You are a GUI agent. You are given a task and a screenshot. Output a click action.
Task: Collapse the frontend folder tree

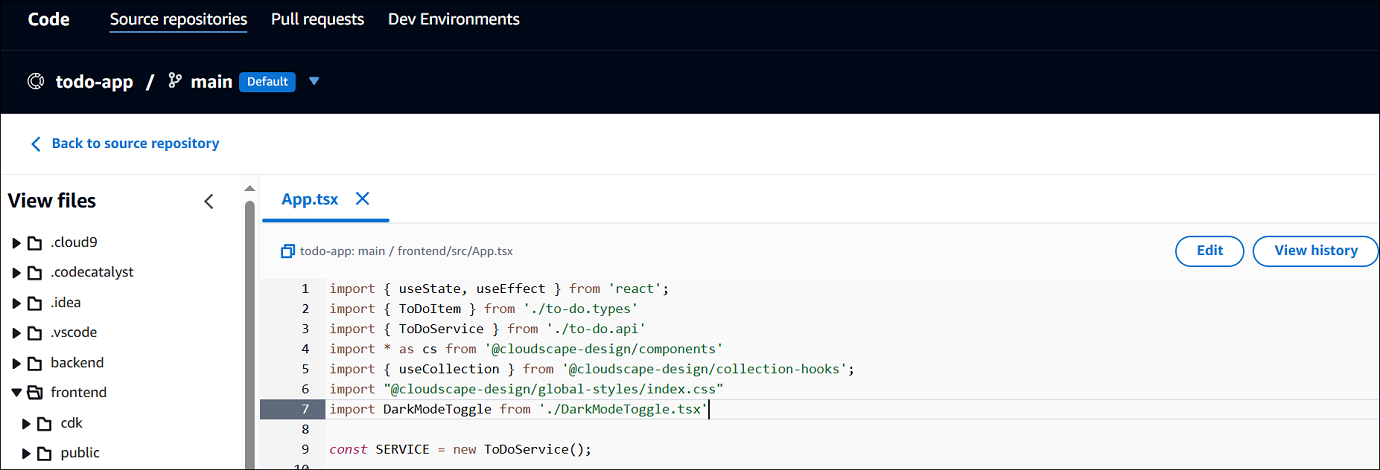pyautogui.click(x=16, y=393)
